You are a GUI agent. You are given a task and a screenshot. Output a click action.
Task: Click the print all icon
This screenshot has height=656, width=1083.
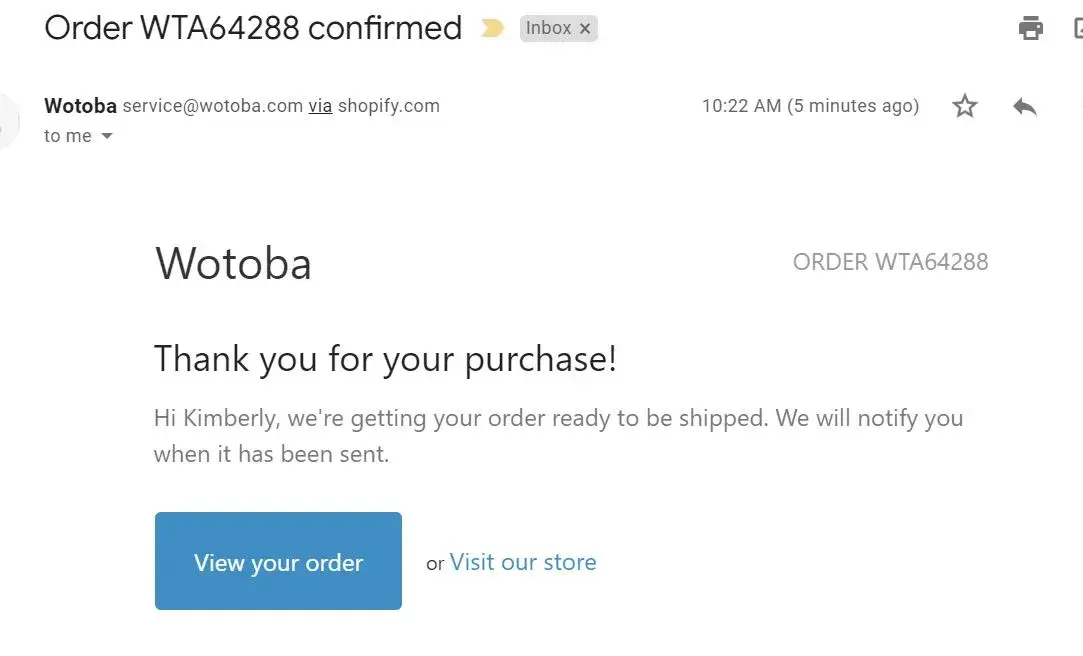tap(1031, 28)
